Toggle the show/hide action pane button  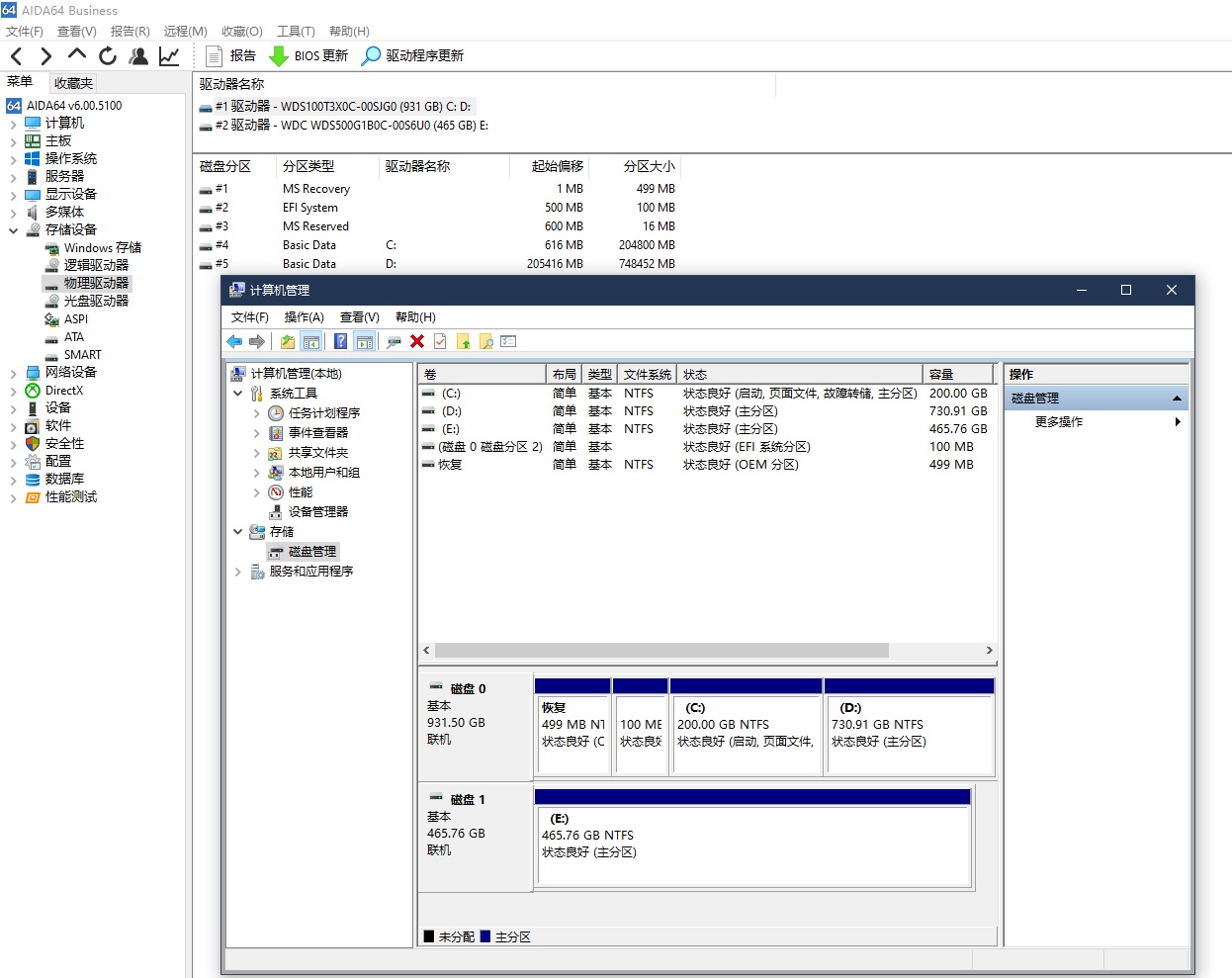pos(365,341)
